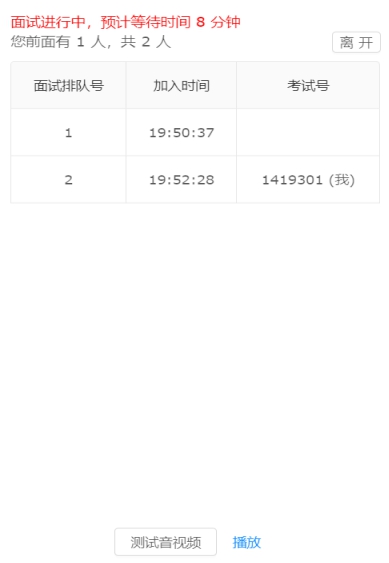Click the blue 播放 link
This screenshot has width=389, height=563.
247,542
